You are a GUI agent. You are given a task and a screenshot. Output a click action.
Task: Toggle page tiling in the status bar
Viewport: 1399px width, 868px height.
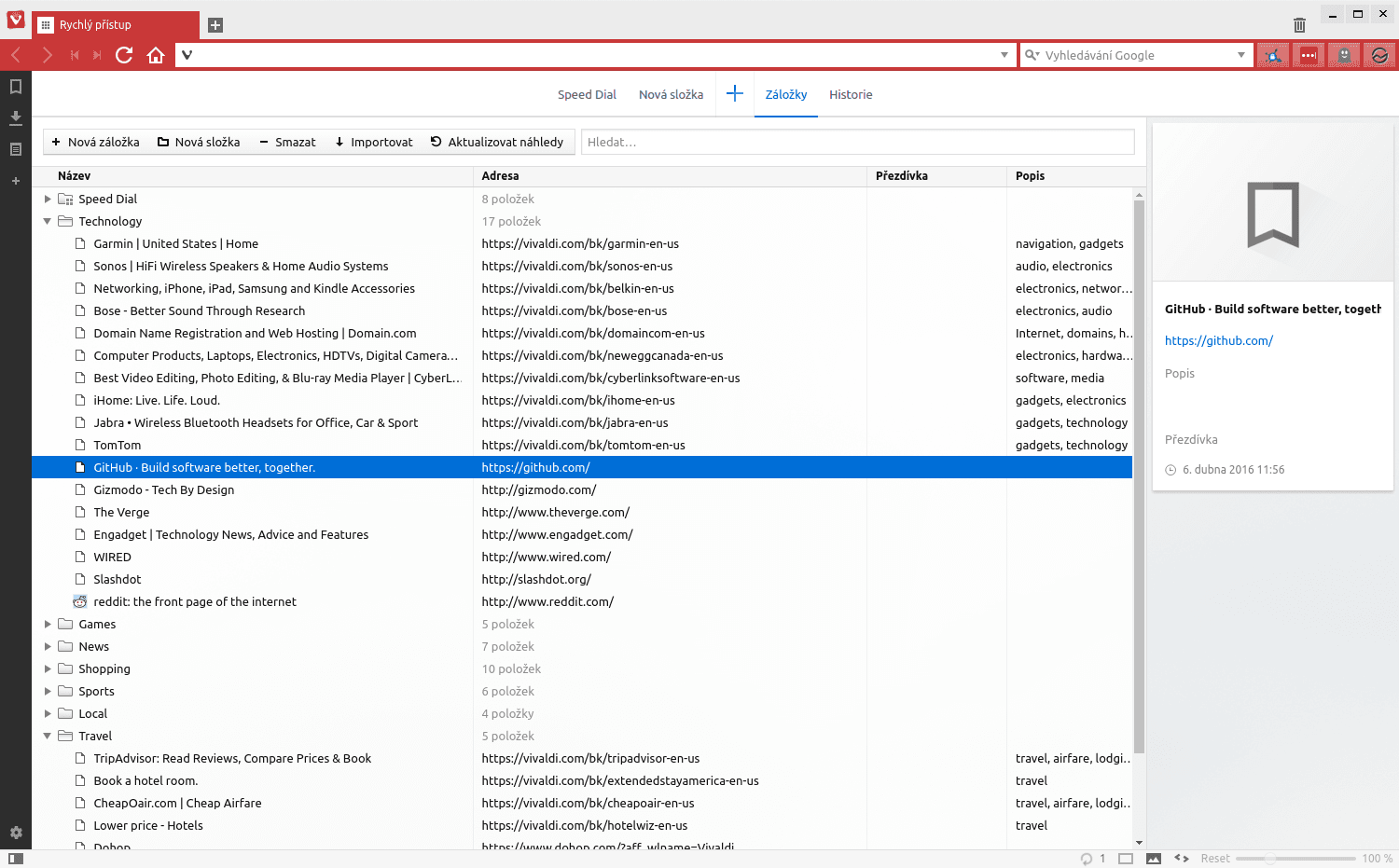point(1126,858)
